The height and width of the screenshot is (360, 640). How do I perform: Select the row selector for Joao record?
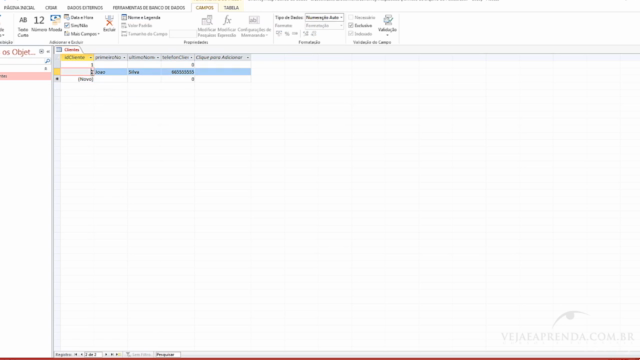coord(57,72)
